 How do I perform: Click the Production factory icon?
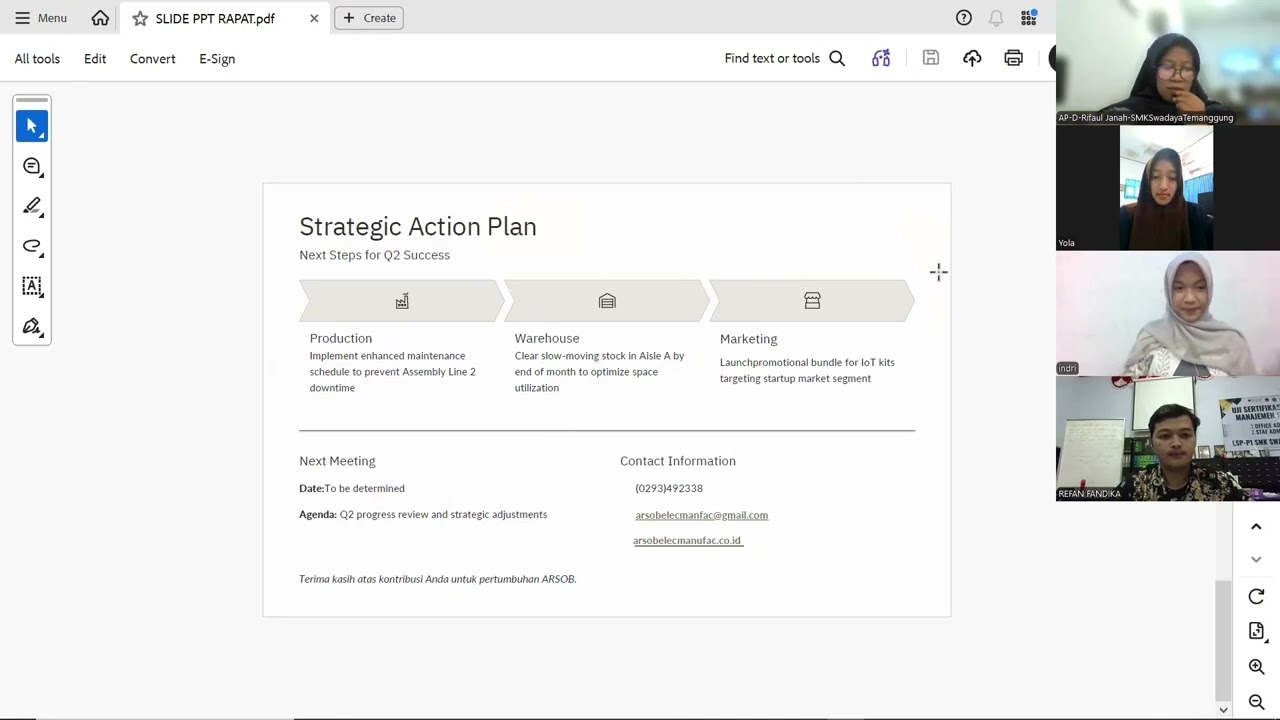(402, 301)
